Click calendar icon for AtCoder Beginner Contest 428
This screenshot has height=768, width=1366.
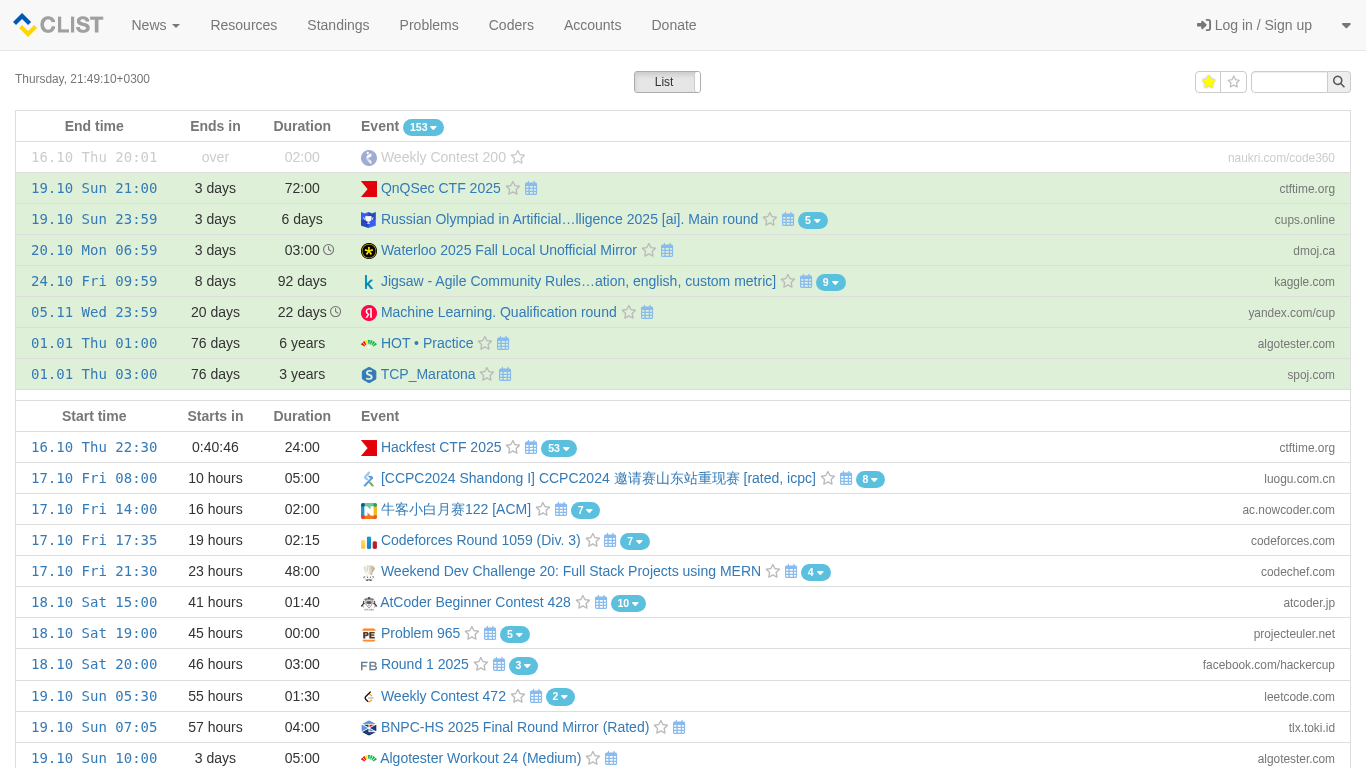(x=601, y=602)
